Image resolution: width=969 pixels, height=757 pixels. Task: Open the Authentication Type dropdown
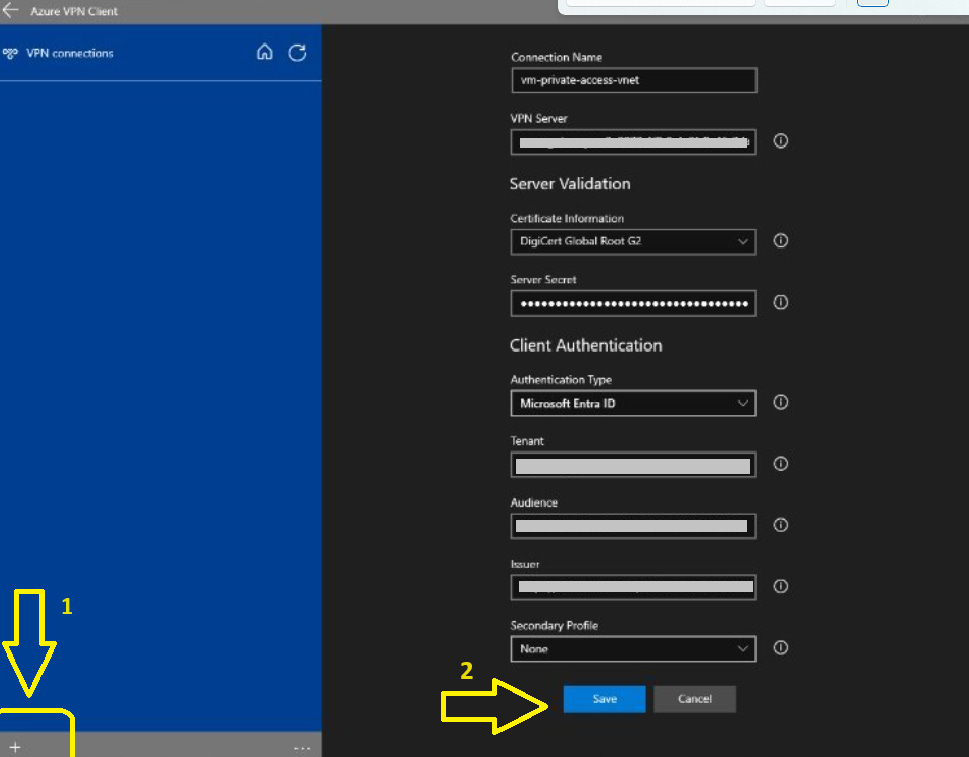[633, 404]
